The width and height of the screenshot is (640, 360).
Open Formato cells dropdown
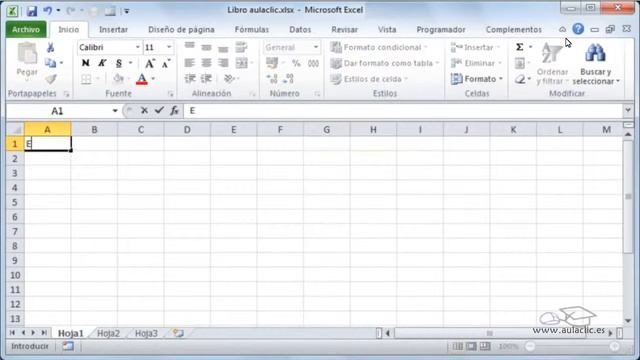click(477, 79)
